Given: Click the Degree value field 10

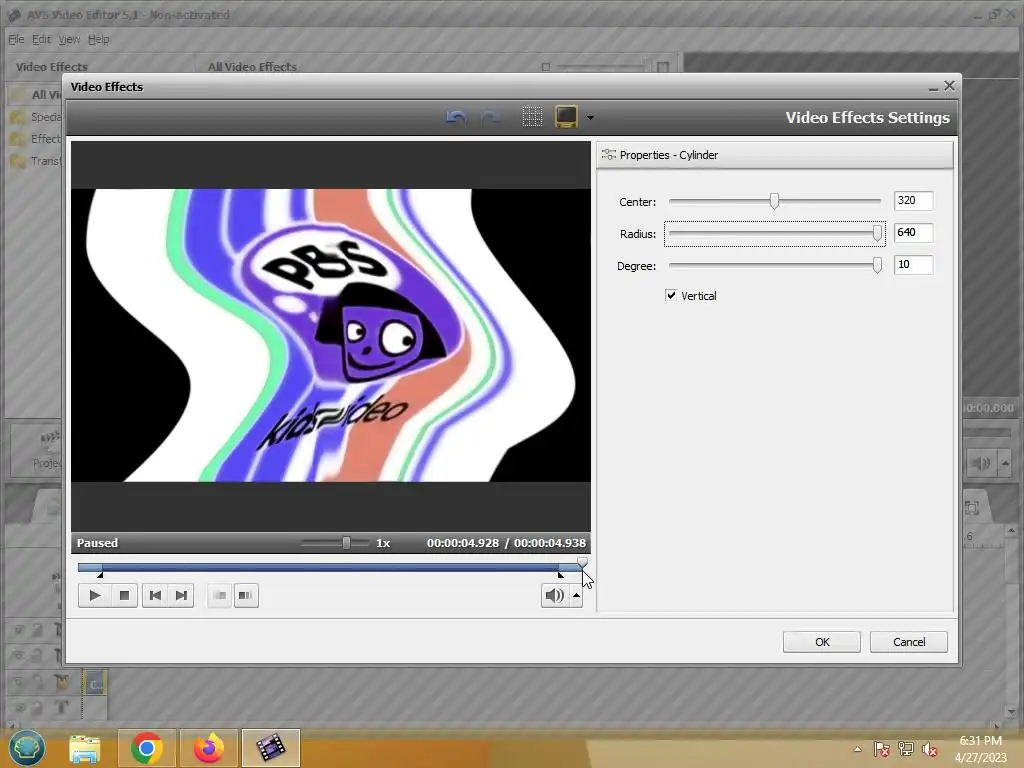Looking at the screenshot, I should (x=914, y=264).
